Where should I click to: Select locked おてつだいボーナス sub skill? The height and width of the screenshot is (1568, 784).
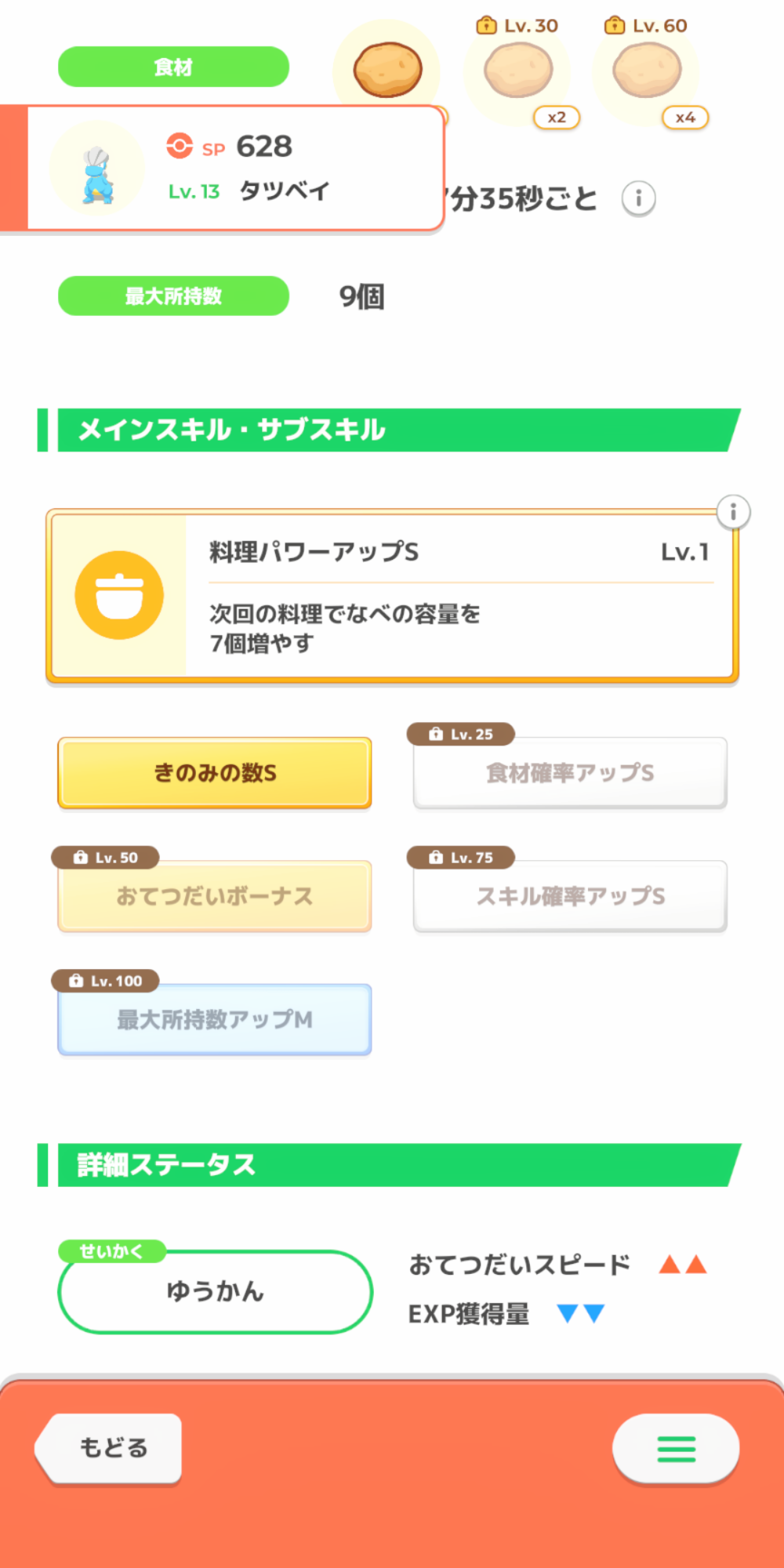coord(215,896)
